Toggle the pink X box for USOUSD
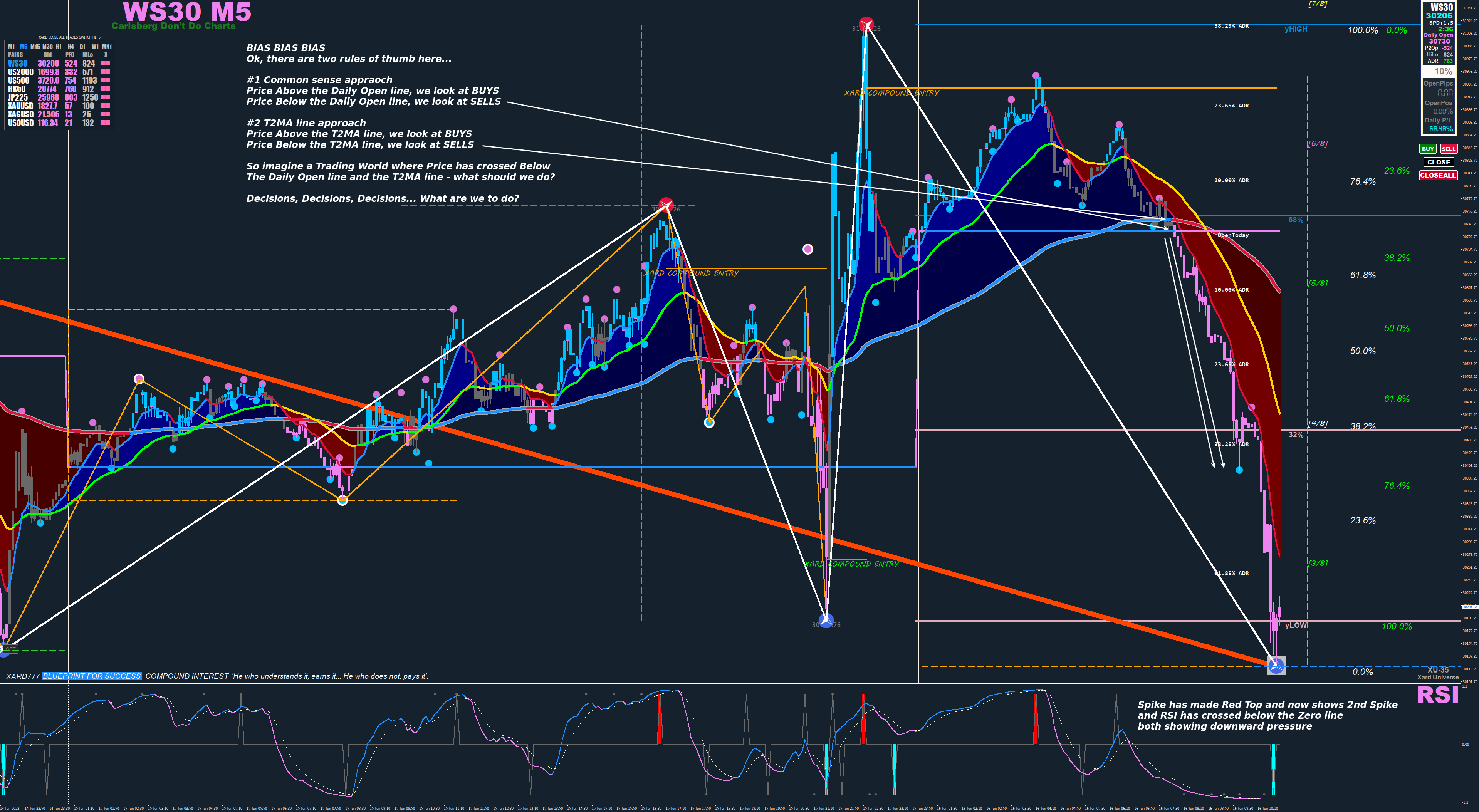Screen dimensions: 1479x812 106,123
